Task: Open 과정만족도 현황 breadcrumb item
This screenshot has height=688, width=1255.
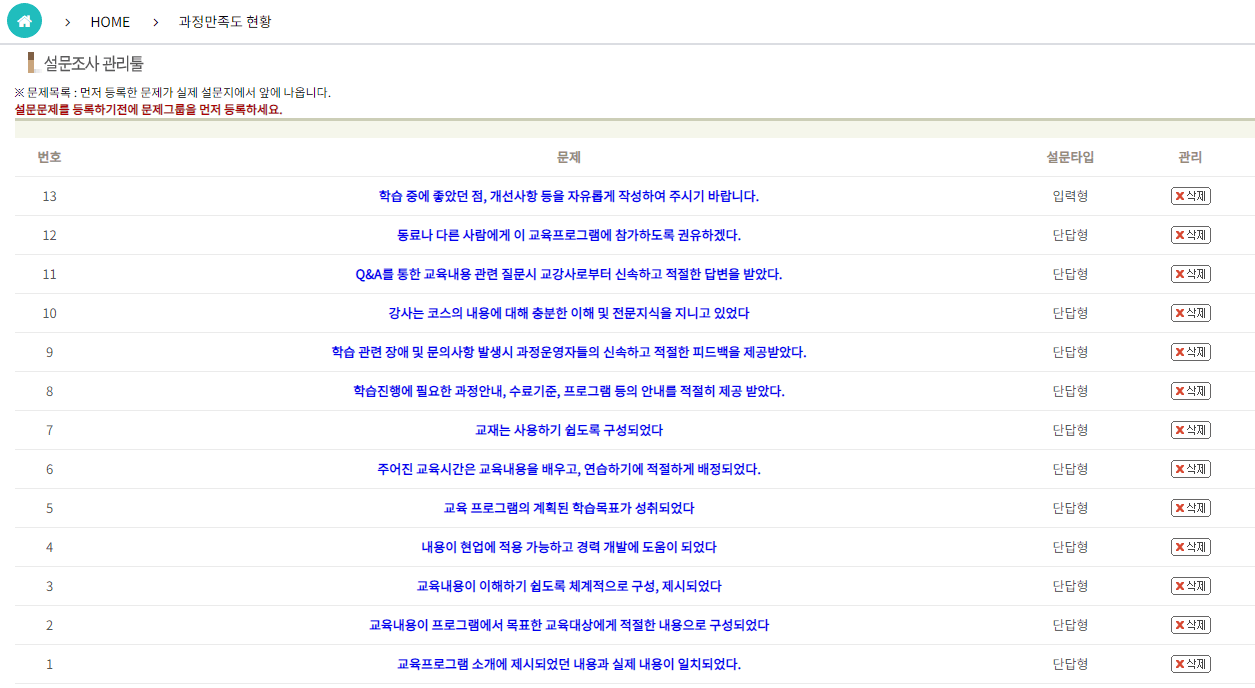Action: 224,22
